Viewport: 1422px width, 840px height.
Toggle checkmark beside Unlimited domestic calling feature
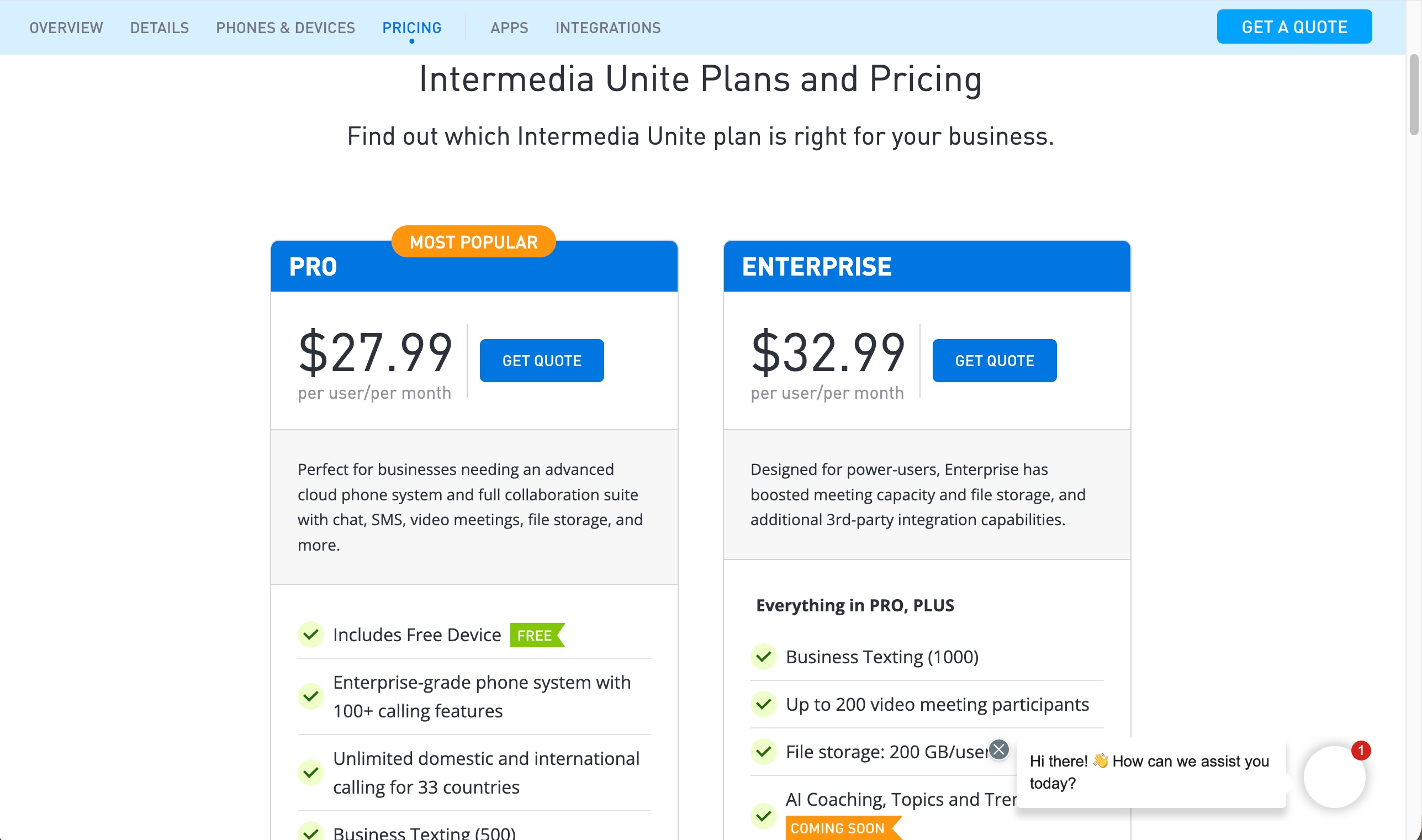click(x=310, y=773)
